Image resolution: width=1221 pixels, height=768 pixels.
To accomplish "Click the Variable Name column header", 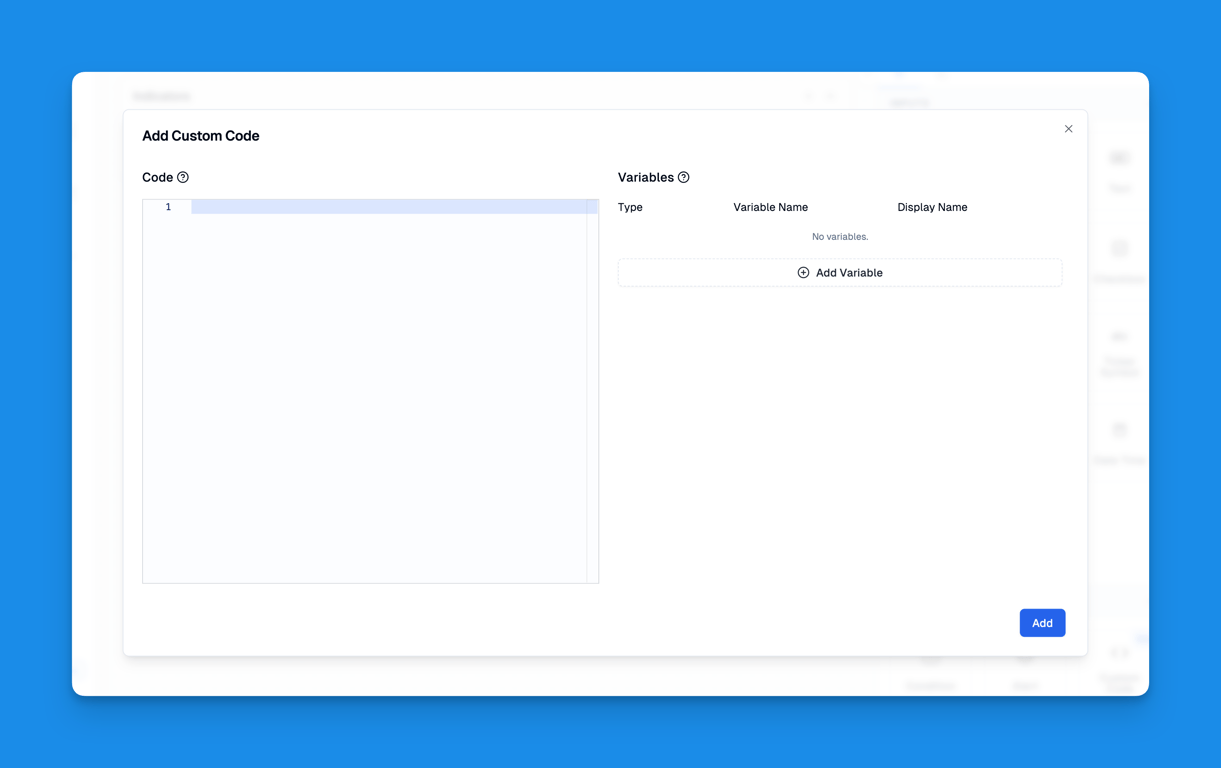I will [770, 207].
